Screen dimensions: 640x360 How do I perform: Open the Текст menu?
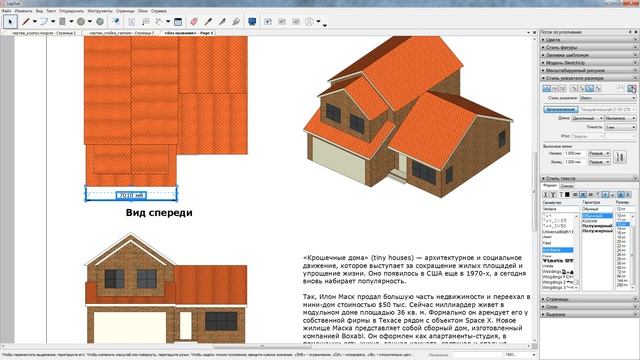(51, 11)
